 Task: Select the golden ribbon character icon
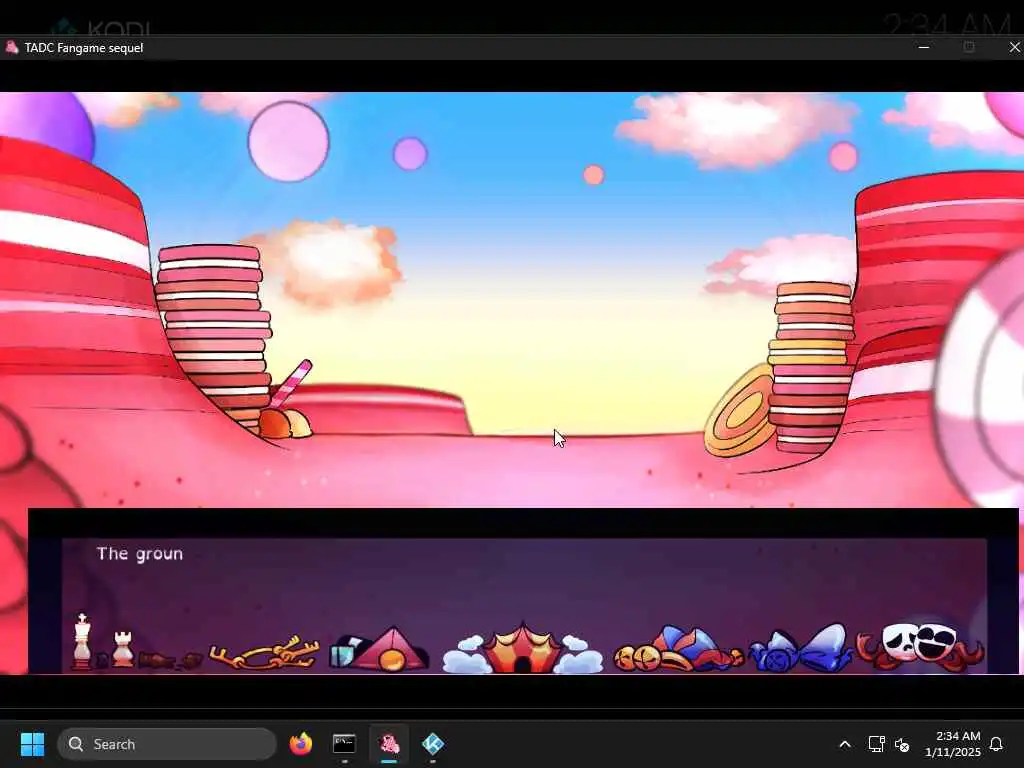[x=264, y=653]
